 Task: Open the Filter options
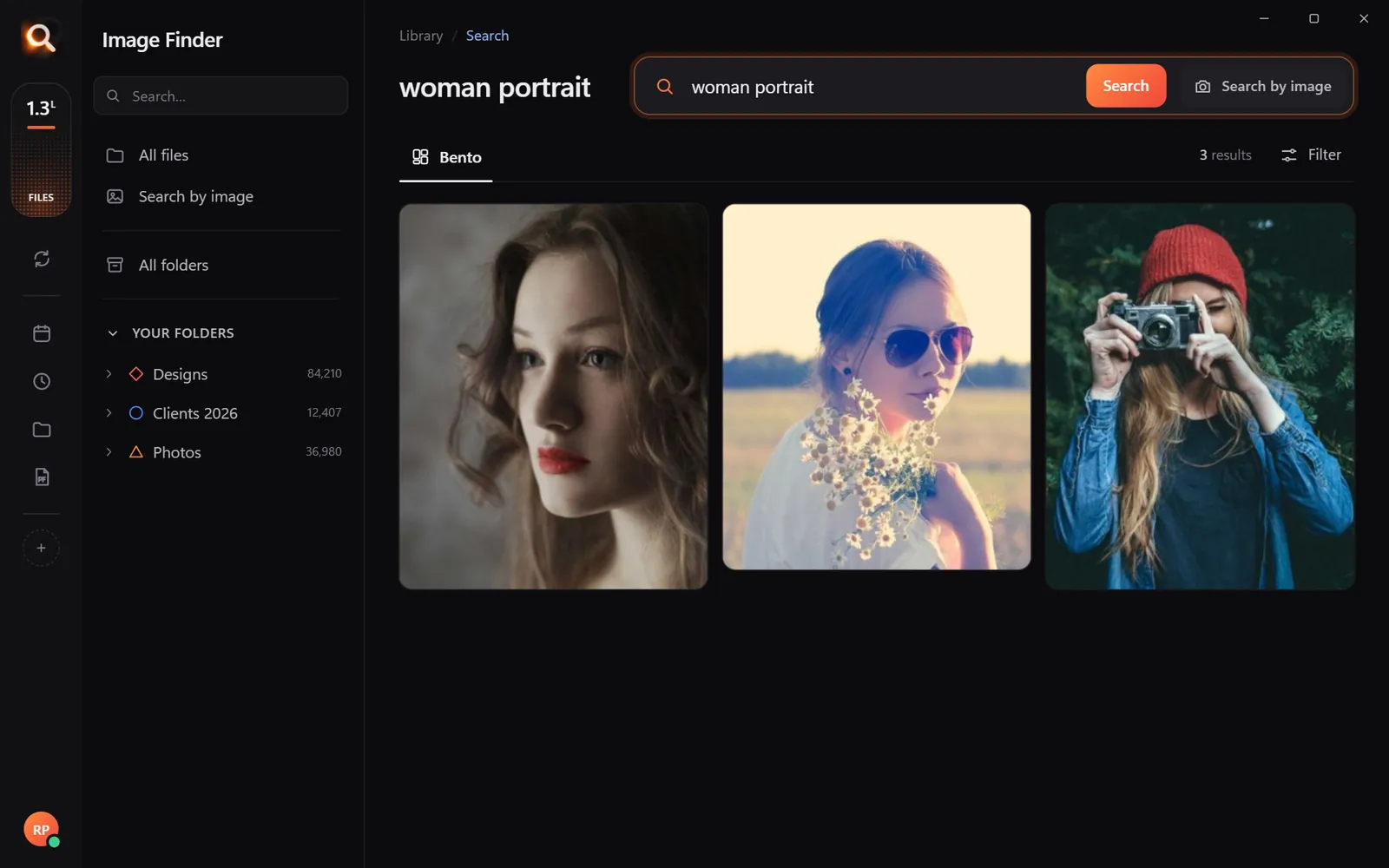[x=1311, y=155]
